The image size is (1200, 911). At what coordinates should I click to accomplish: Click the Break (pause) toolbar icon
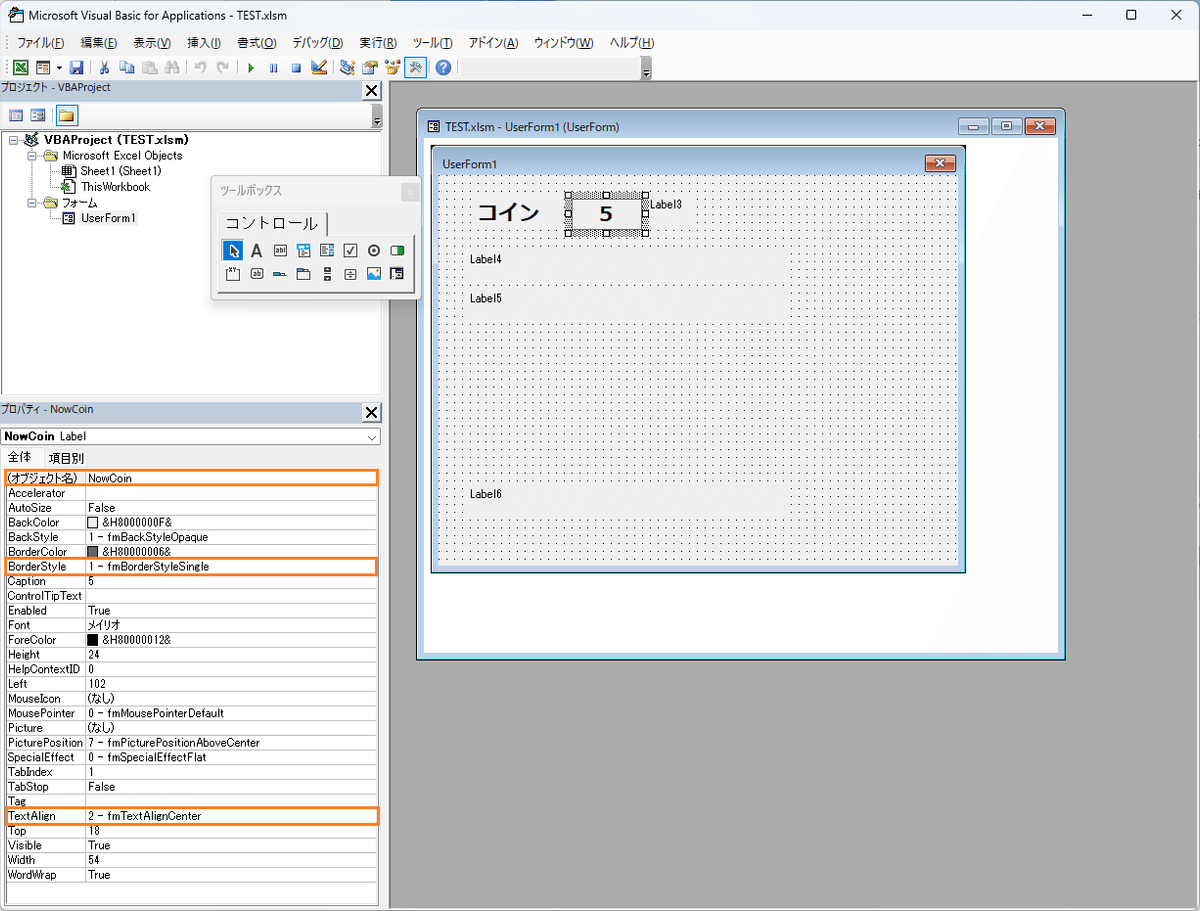274,68
